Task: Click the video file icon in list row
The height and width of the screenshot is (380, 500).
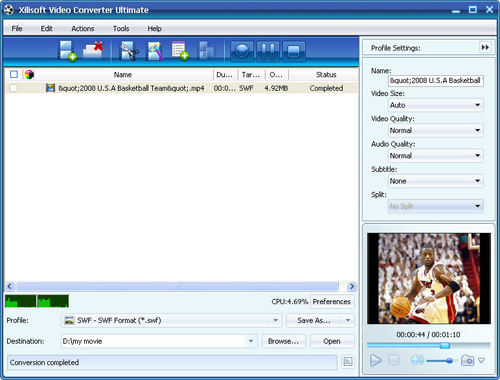Action: coord(50,88)
